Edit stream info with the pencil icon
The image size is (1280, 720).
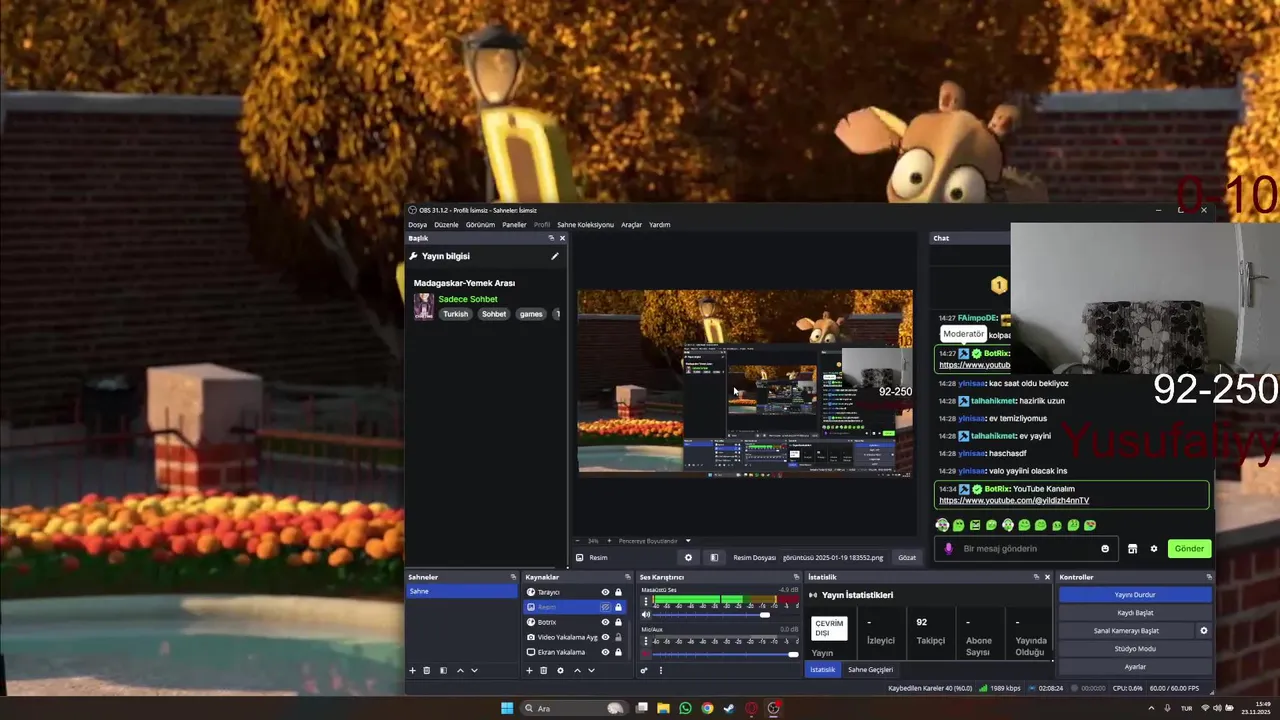[x=555, y=256]
